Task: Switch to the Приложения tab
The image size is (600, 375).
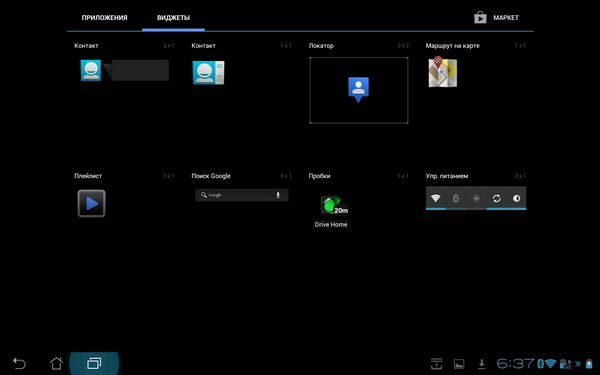Action: (x=104, y=18)
